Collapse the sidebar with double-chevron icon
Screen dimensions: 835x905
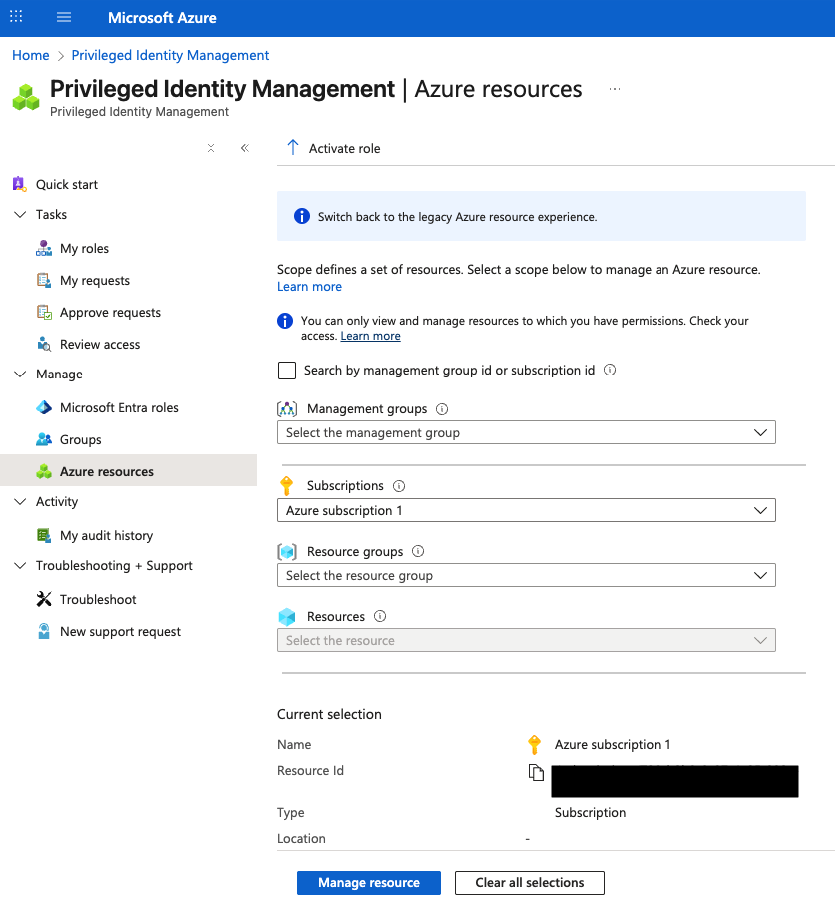(x=244, y=148)
